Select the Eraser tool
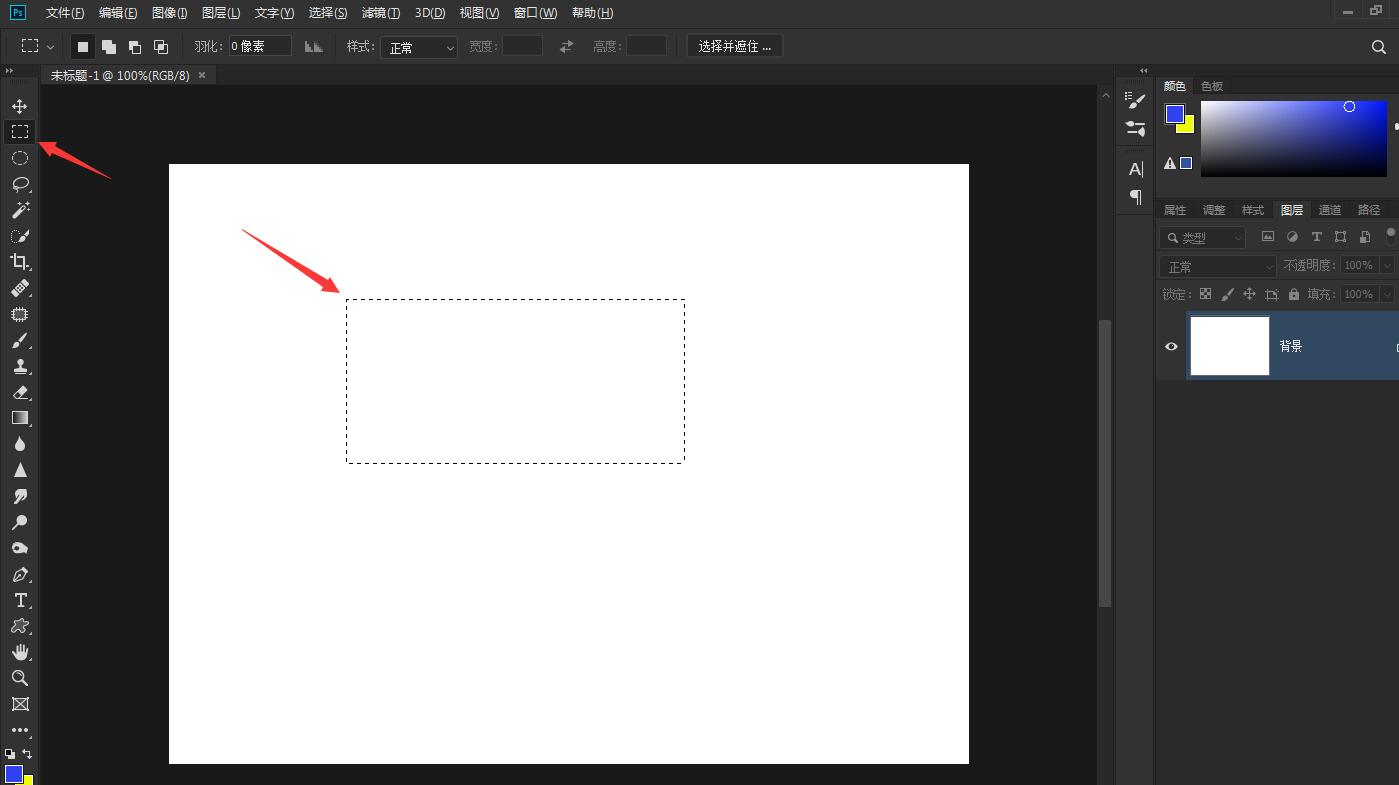The height and width of the screenshot is (785, 1399). [x=20, y=392]
